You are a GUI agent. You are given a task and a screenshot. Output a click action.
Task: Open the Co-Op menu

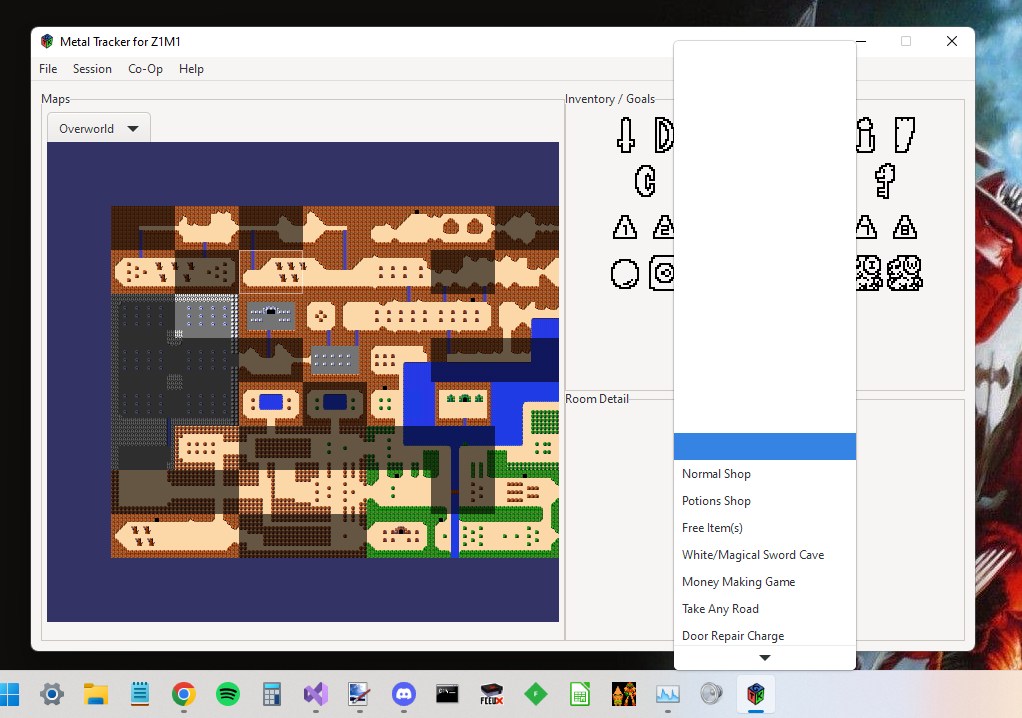[x=145, y=68]
